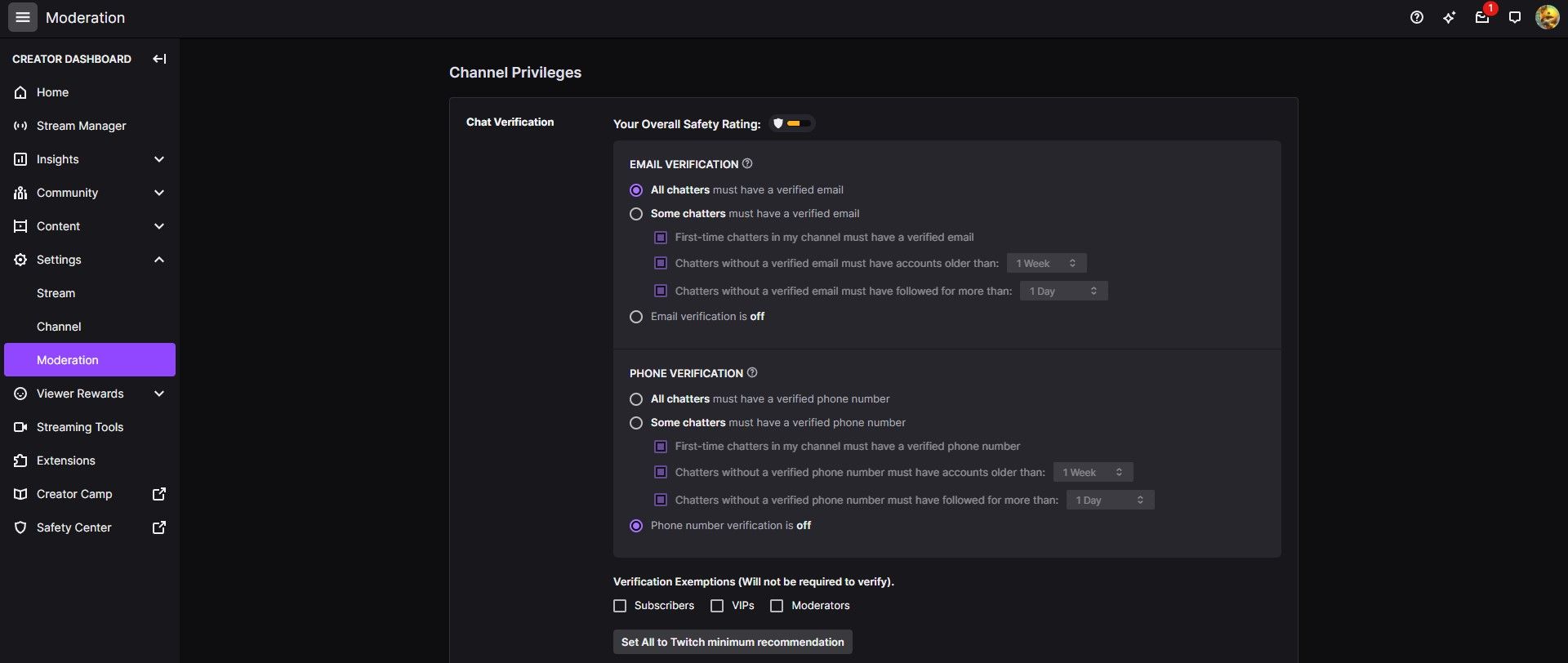Click Phone Verification info question icon
The width and height of the screenshot is (1568, 663).
pyautogui.click(x=752, y=372)
